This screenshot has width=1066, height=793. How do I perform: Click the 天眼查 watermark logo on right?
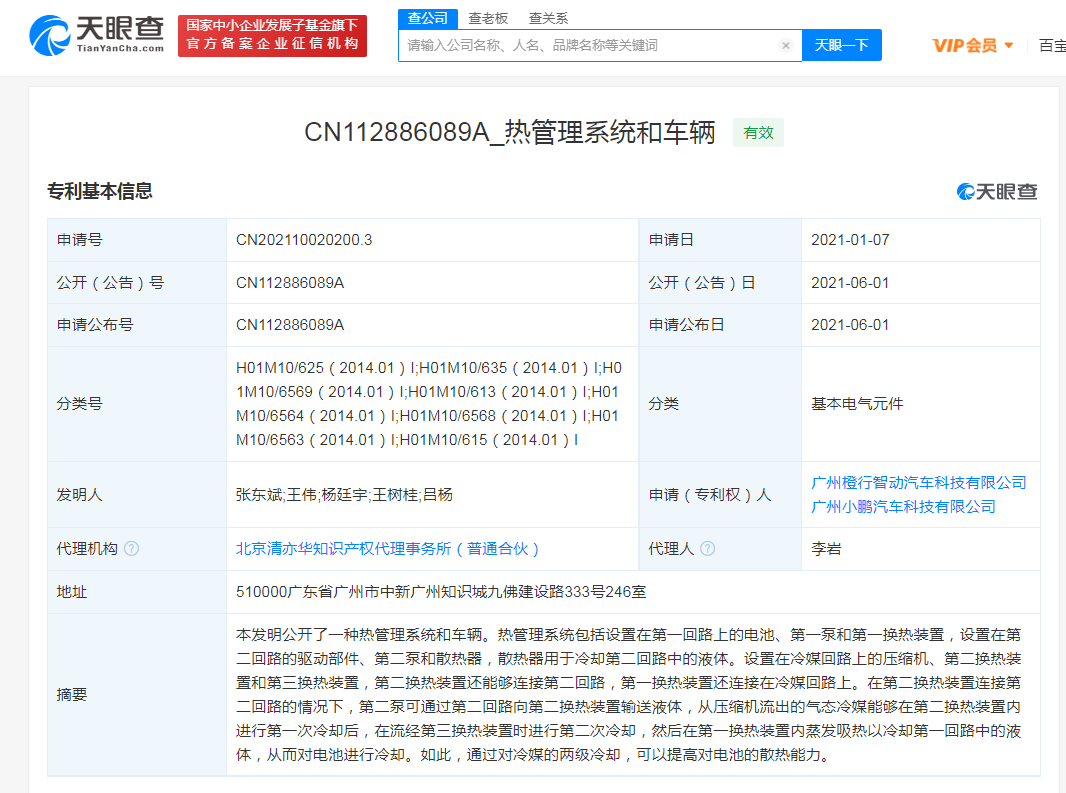point(997,192)
